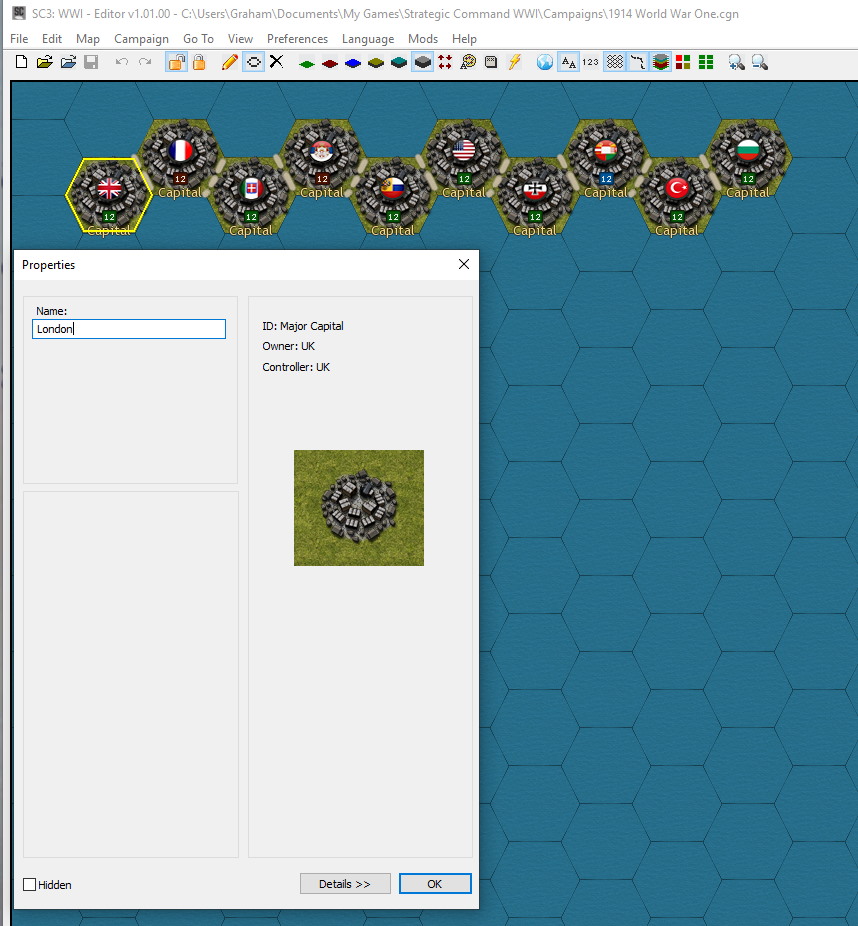Select the Italian flag capital hex
This screenshot has height=926, width=858.
[251, 195]
